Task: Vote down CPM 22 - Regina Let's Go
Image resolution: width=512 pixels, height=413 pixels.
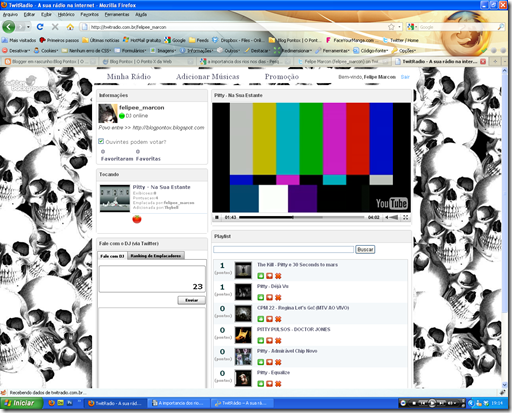Action: (269, 319)
